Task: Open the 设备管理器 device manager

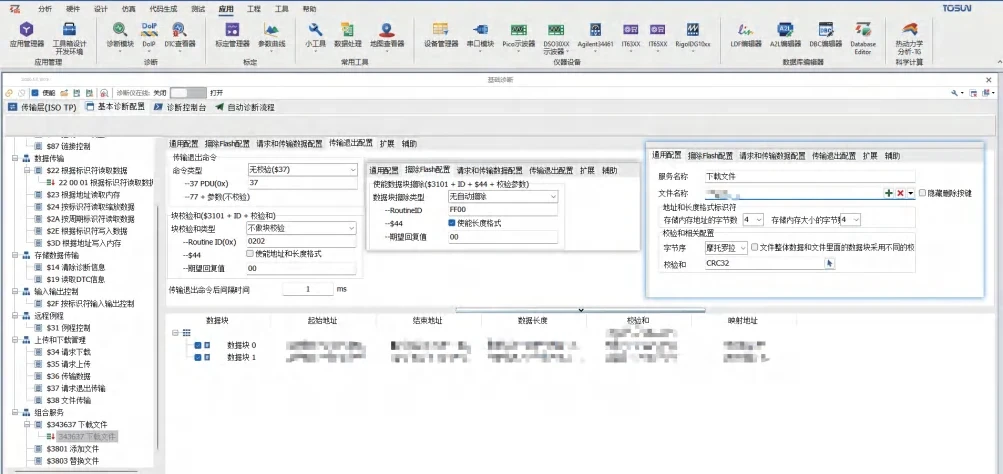Action: coord(441,35)
